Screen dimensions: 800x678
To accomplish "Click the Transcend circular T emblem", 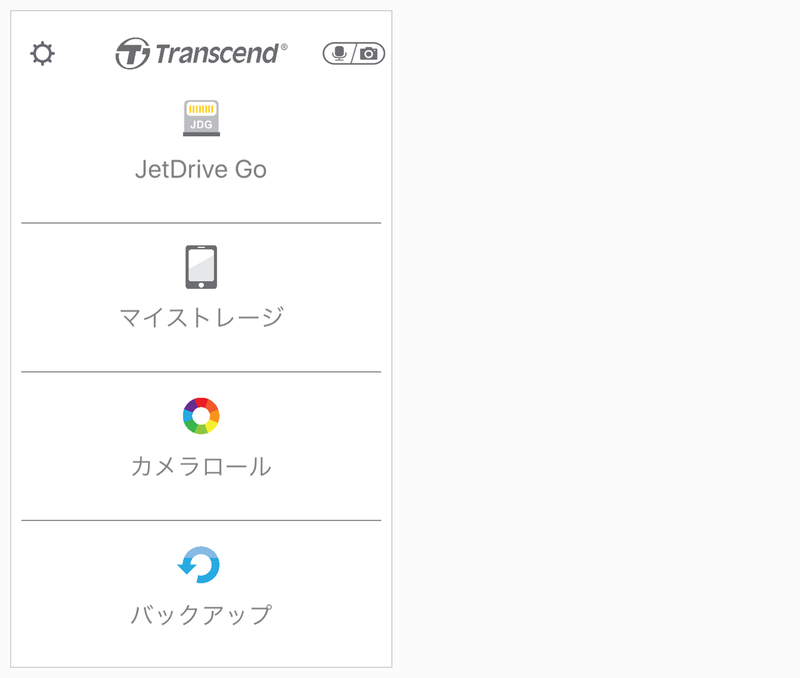I will click(x=133, y=53).
